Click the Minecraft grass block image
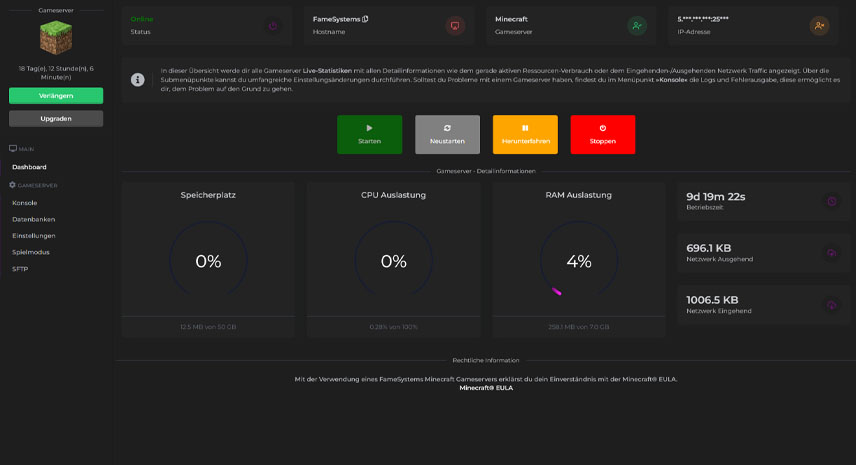Viewport: 856px width, 465px height. pyautogui.click(x=56, y=38)
